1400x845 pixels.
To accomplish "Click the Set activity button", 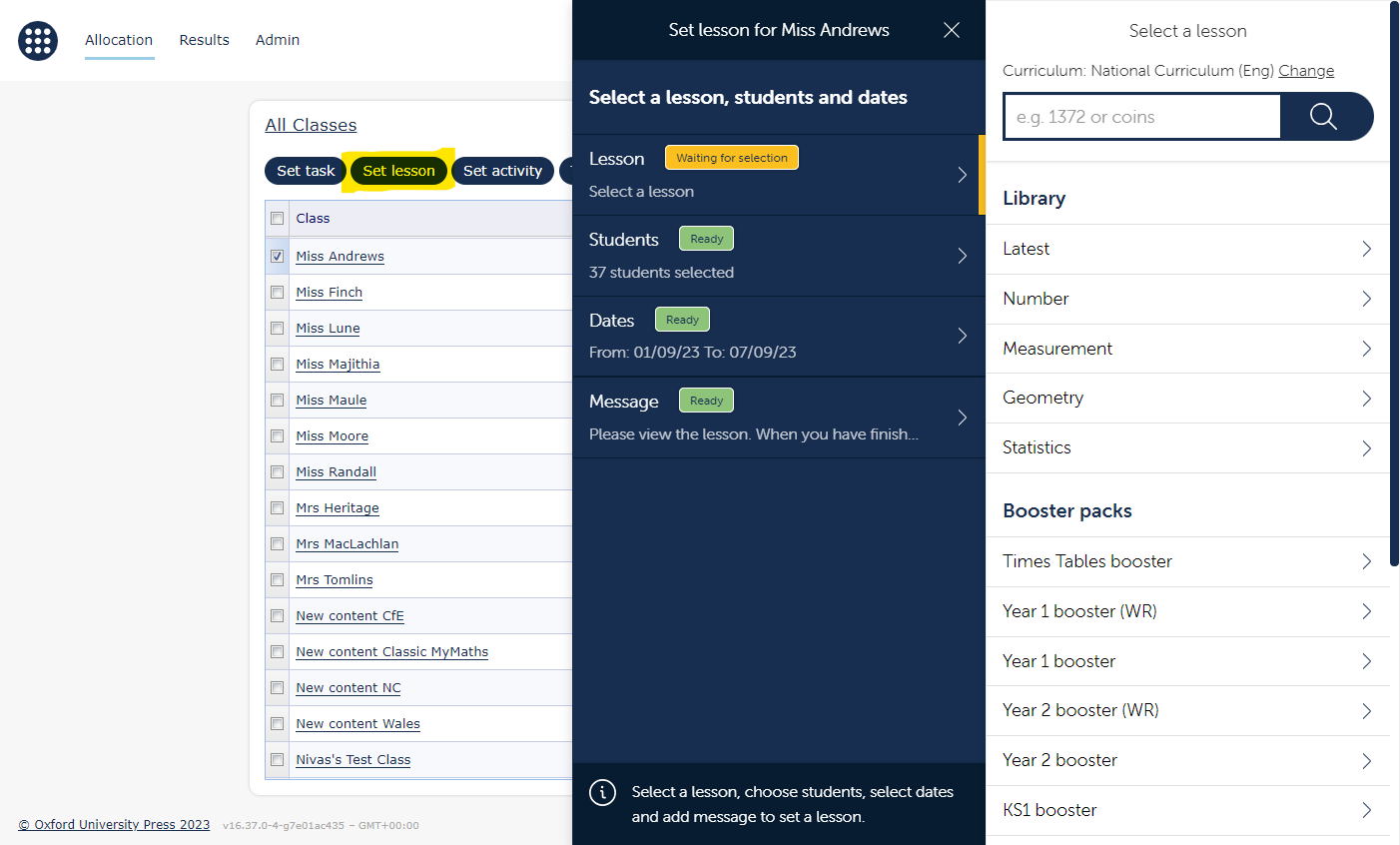I will click(x=502, y=171).
